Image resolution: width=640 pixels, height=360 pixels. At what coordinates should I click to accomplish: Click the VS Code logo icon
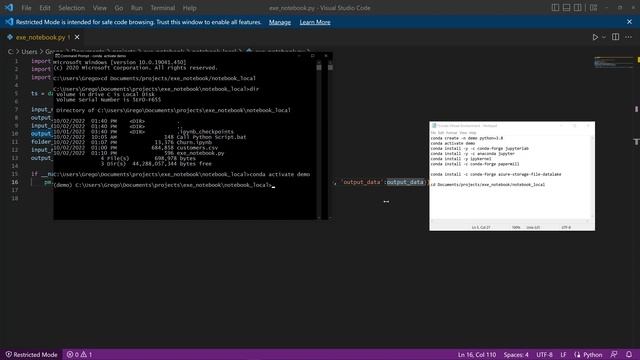click(9, 7)
